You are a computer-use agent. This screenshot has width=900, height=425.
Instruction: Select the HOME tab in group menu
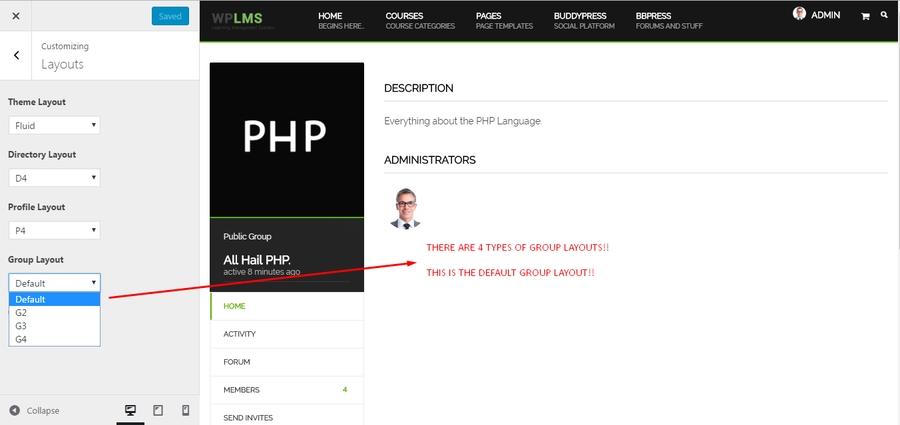click(287, 306)
